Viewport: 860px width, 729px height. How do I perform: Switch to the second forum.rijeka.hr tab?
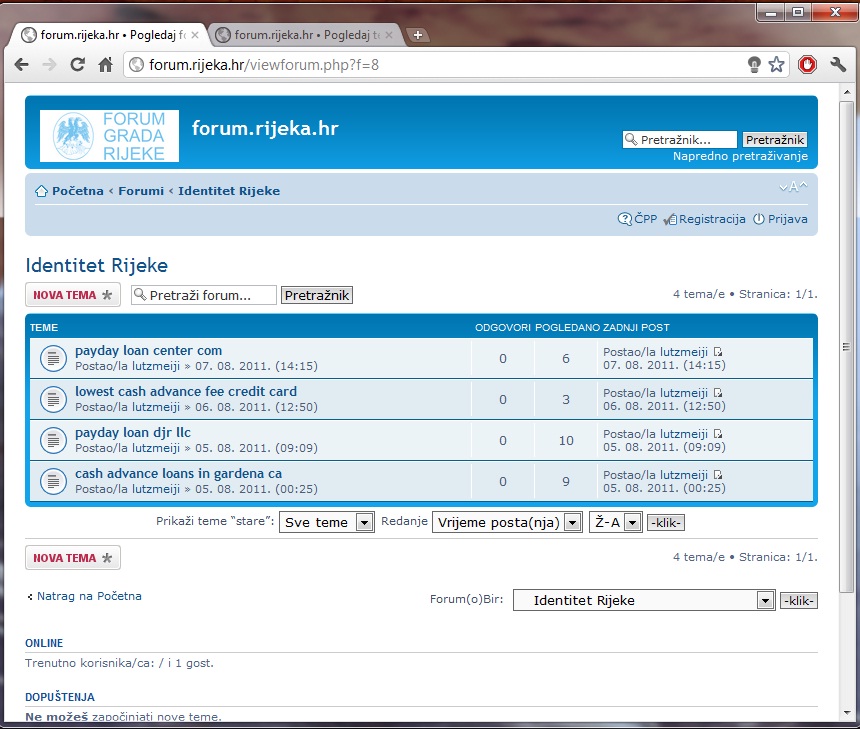[x=303, y=35]
